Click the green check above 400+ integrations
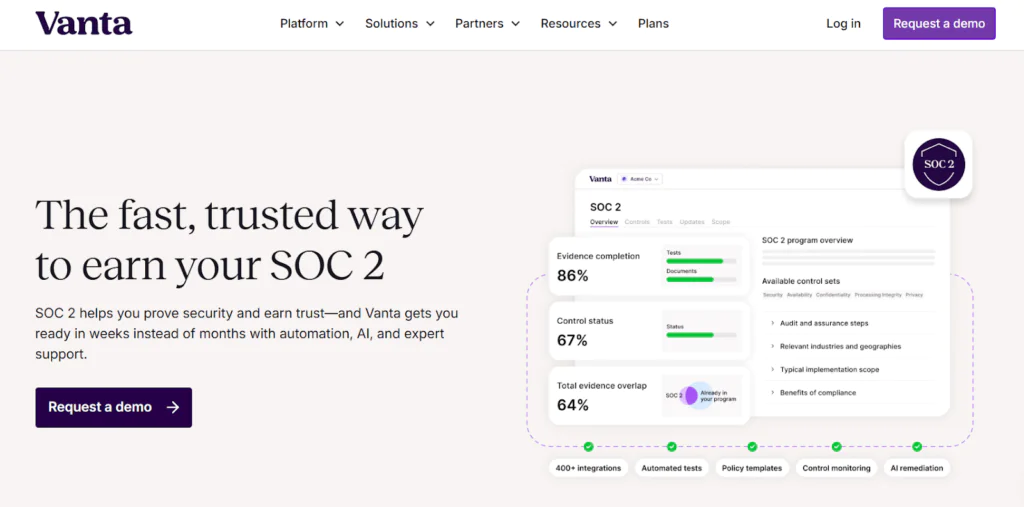This screenshot has height=507, width=1024. pyautogui.click(x=588, y=447)
